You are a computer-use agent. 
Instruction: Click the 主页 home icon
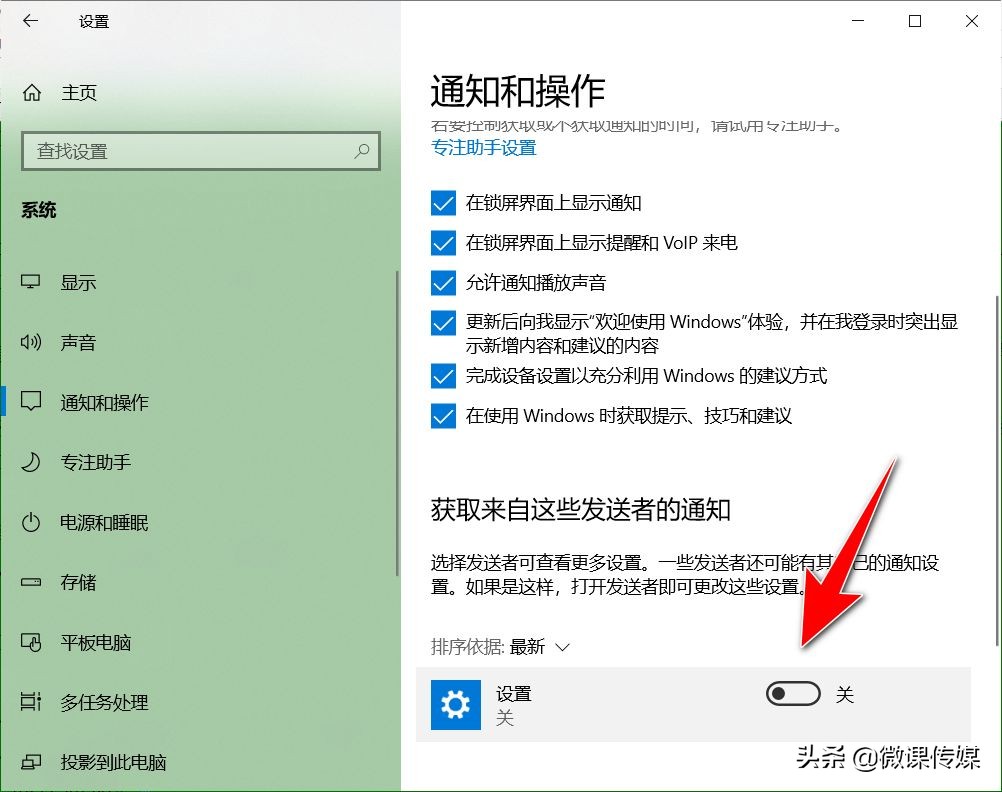[32, 93]
